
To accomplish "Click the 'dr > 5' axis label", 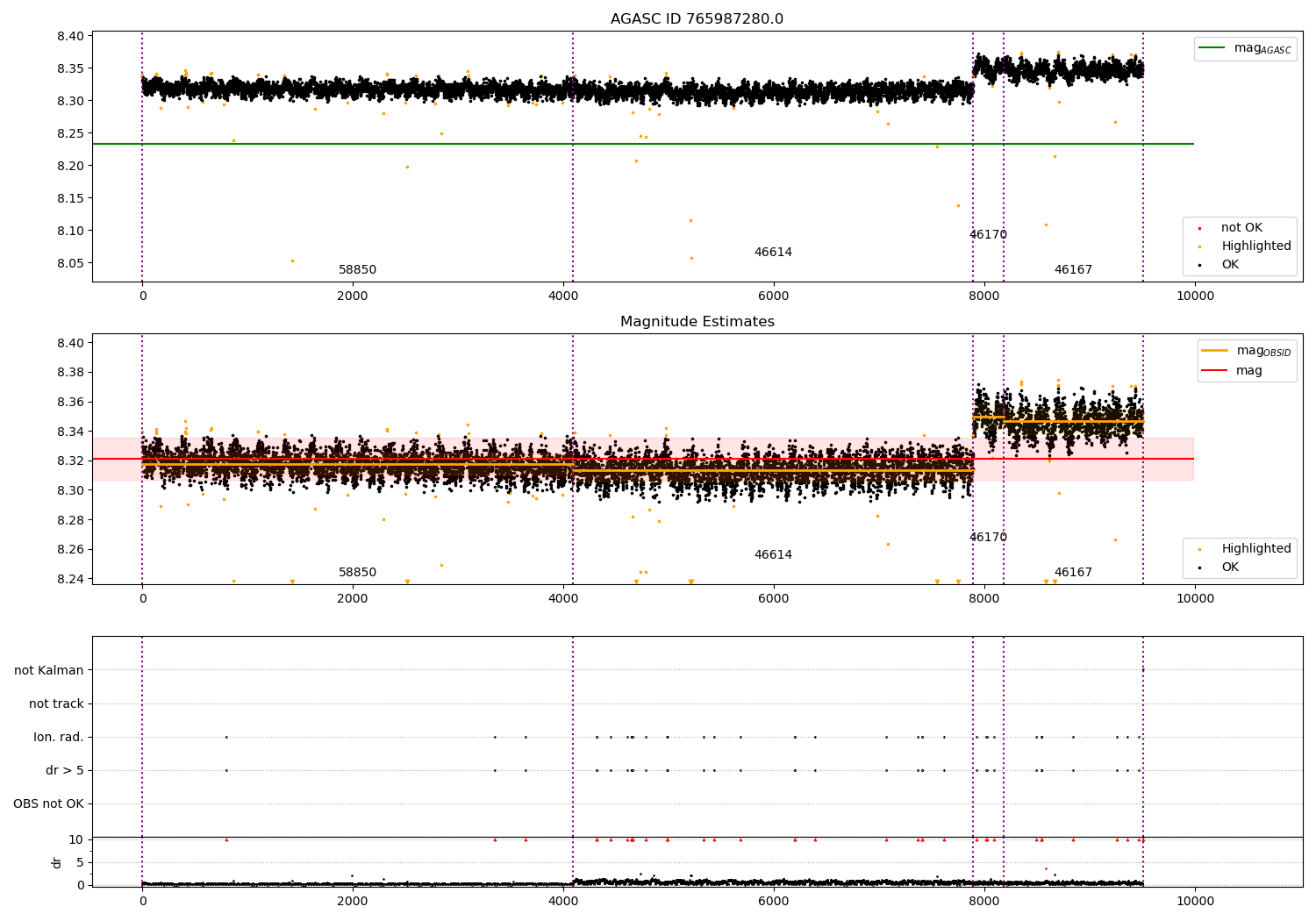I will [65, 771].
